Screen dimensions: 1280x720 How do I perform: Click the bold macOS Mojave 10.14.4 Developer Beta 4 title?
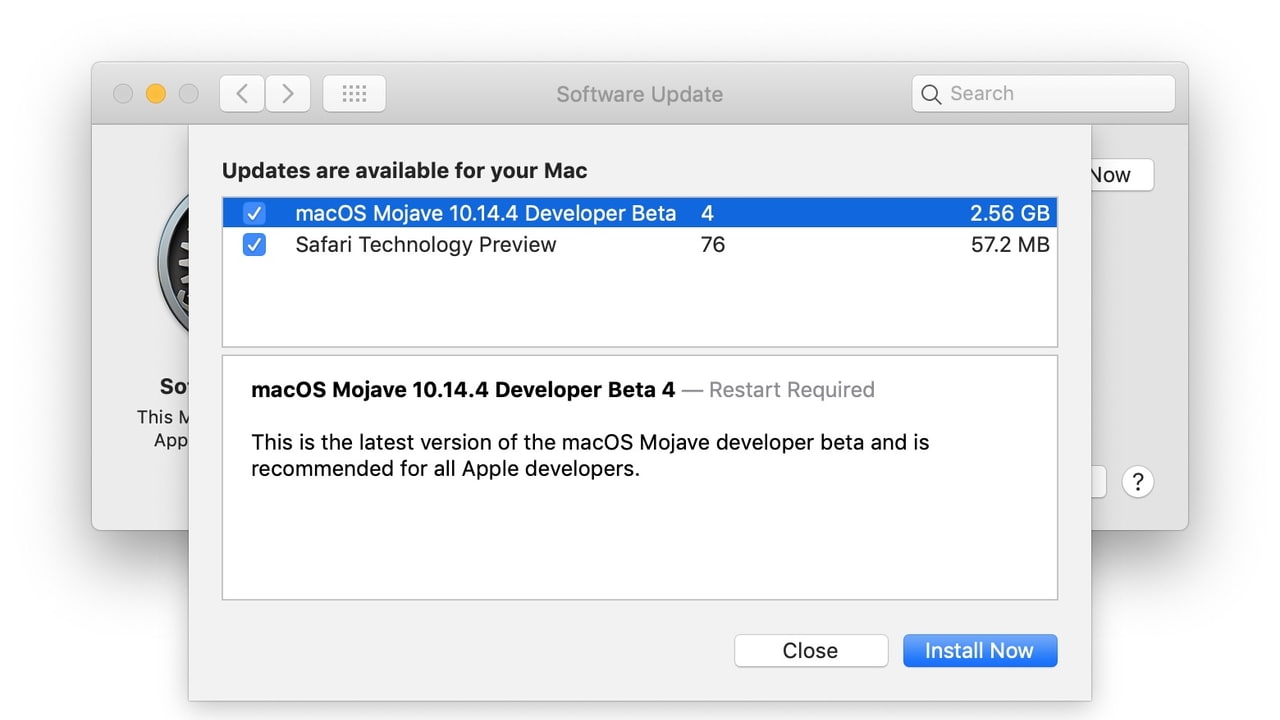point(463,390)
